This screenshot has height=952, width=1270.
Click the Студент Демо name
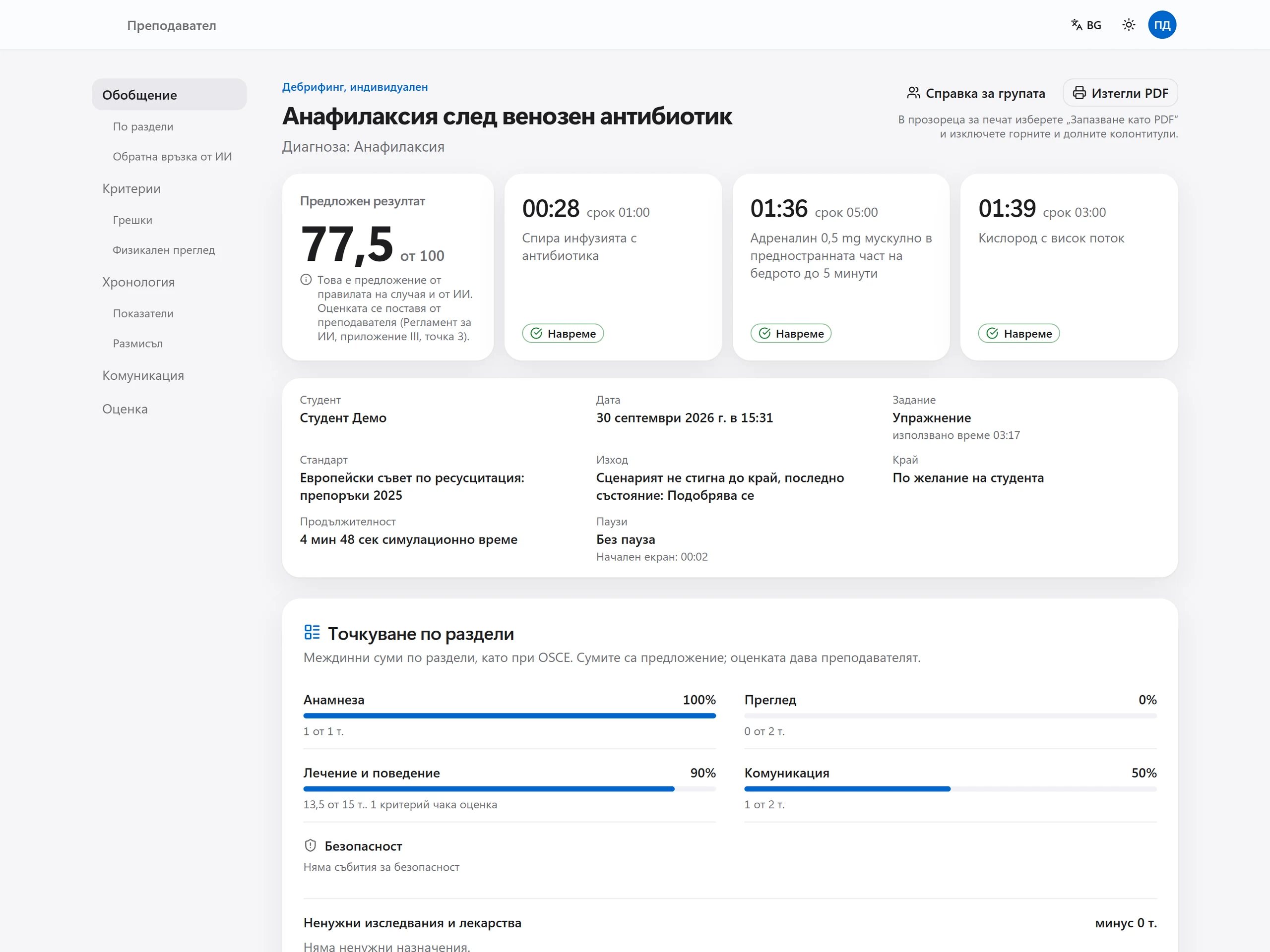[343, 418]
